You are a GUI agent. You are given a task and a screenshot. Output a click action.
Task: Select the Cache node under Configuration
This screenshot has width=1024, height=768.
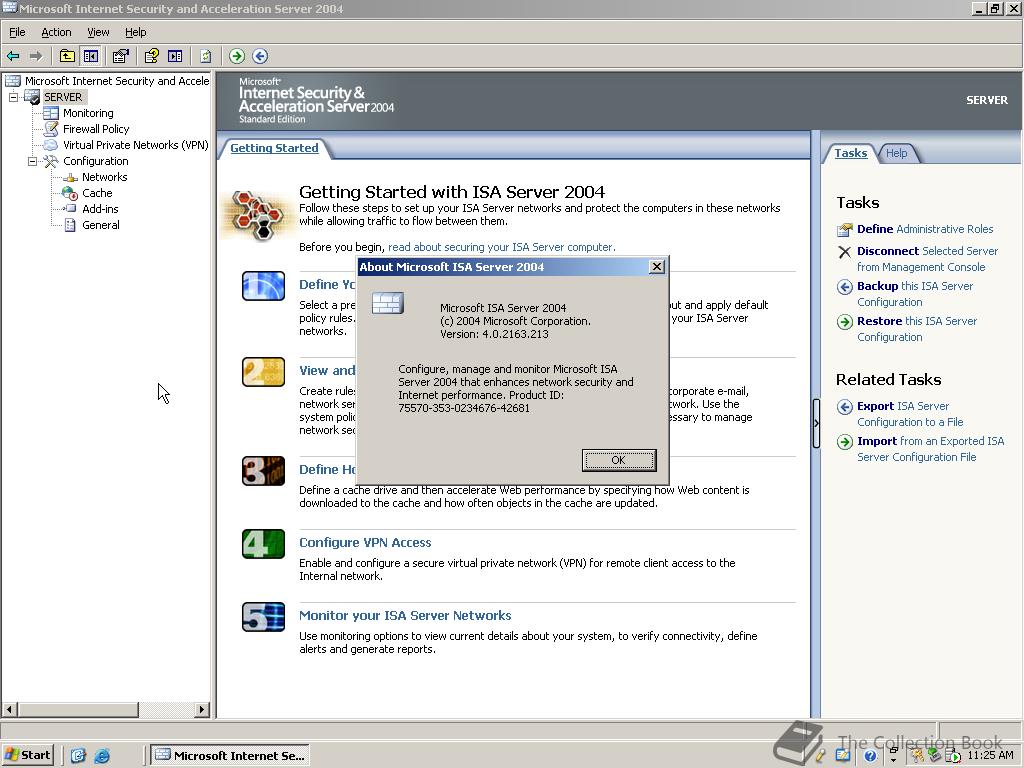coord(97,193)
